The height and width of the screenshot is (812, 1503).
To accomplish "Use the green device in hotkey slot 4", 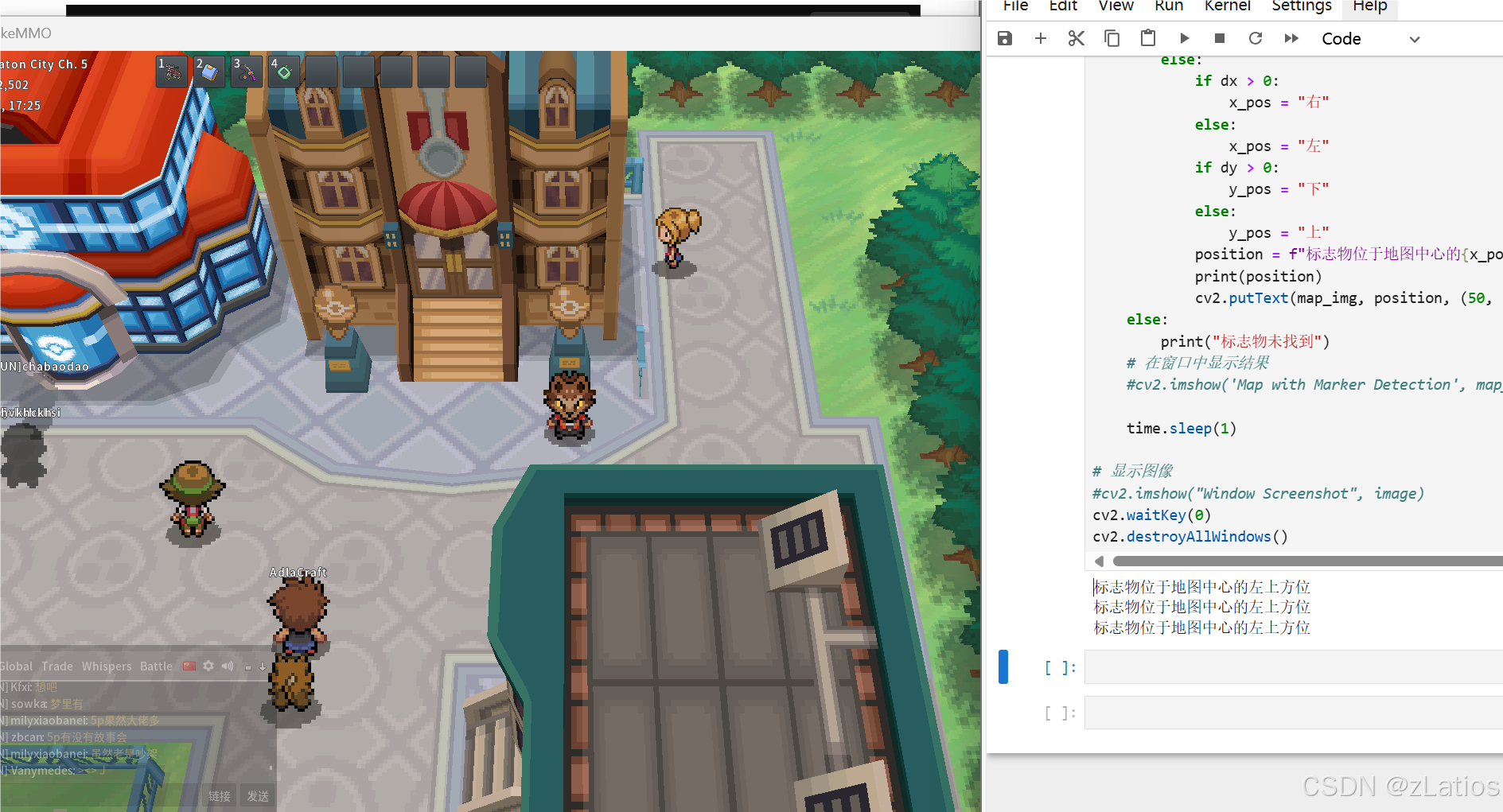I will click(284, 72).
